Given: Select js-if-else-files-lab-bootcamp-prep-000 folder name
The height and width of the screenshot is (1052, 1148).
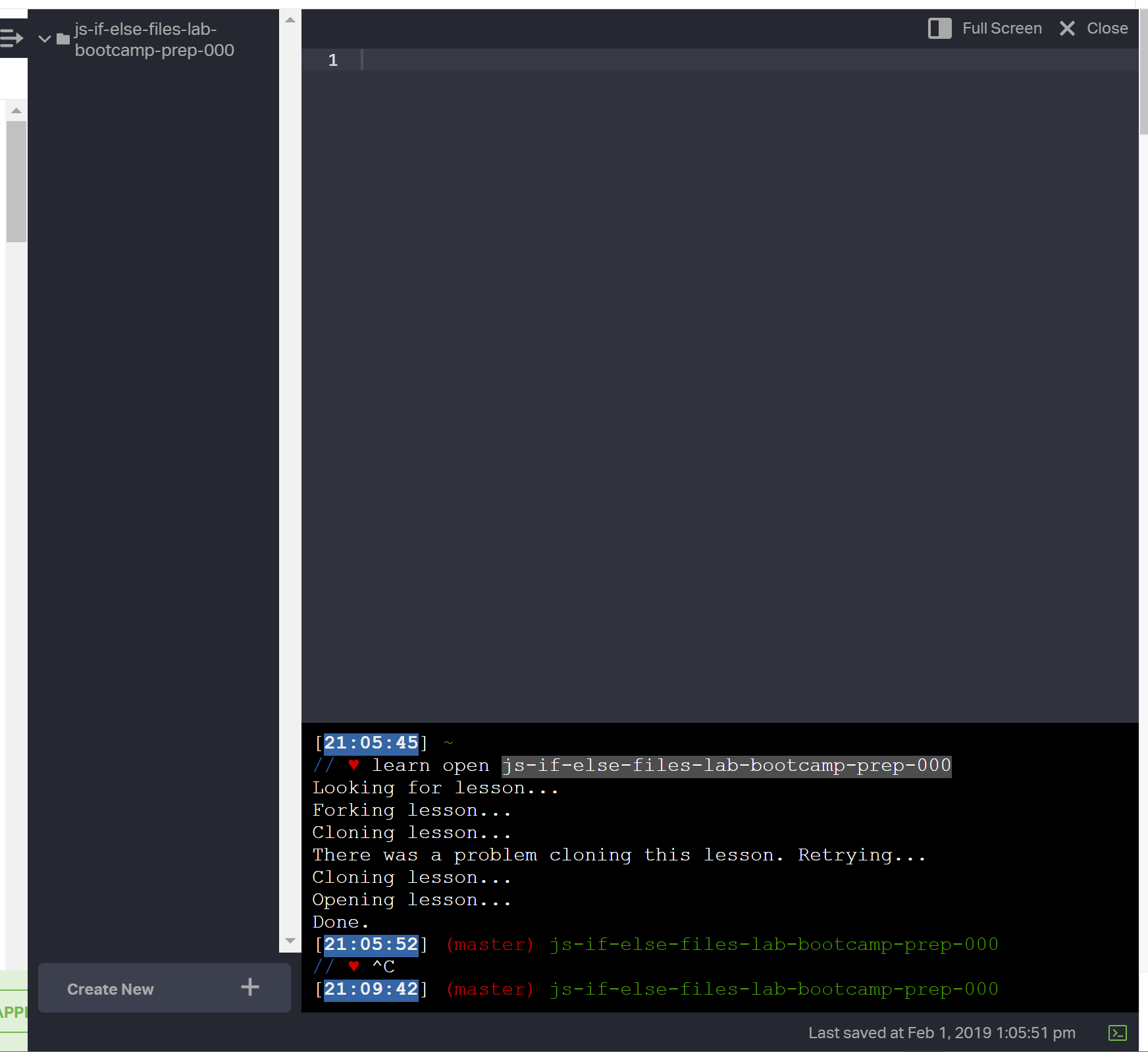Looking at the screenshot, I should [154, 39].
